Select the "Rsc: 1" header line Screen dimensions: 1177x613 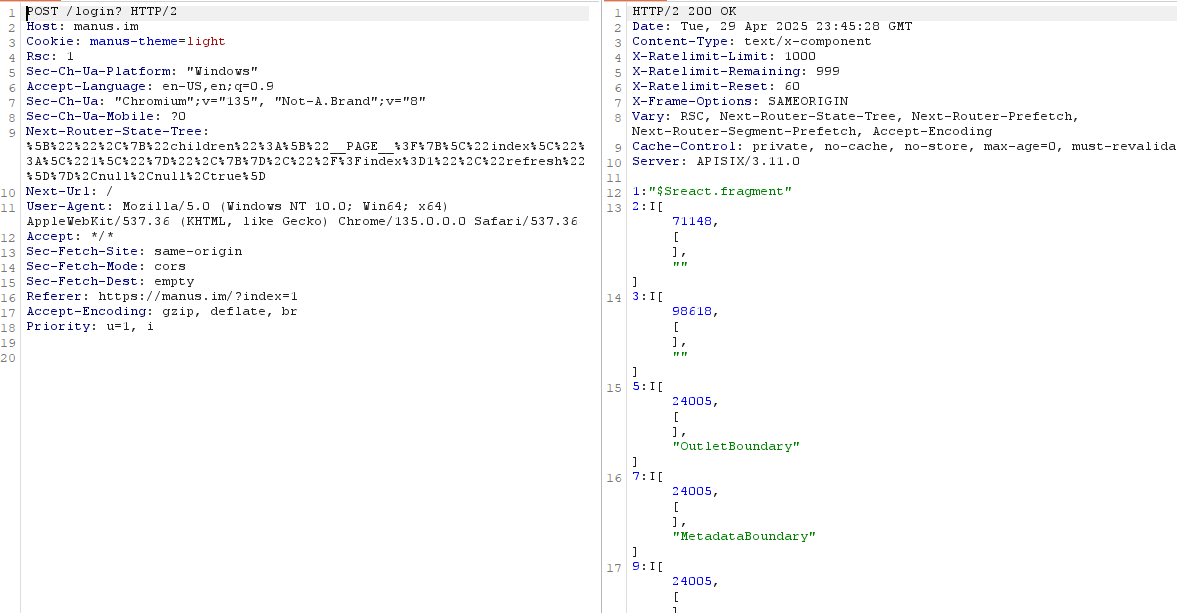50,56
